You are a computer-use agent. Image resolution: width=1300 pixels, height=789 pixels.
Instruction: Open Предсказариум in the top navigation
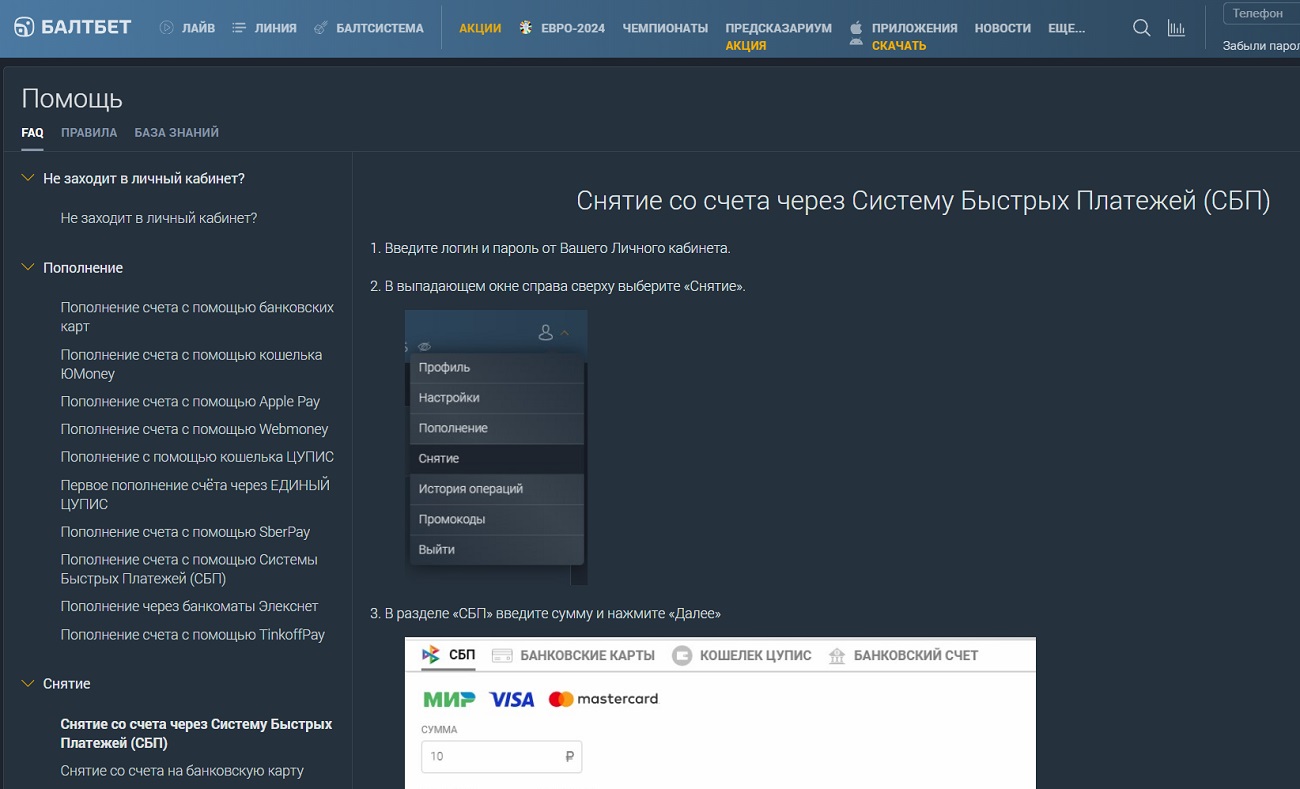778,28
